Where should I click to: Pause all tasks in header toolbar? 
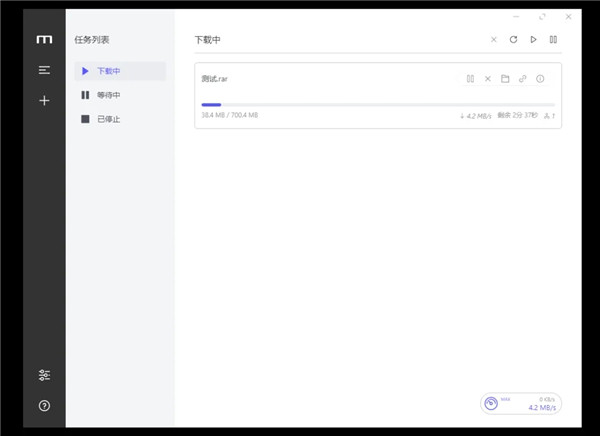click(553, 39)
